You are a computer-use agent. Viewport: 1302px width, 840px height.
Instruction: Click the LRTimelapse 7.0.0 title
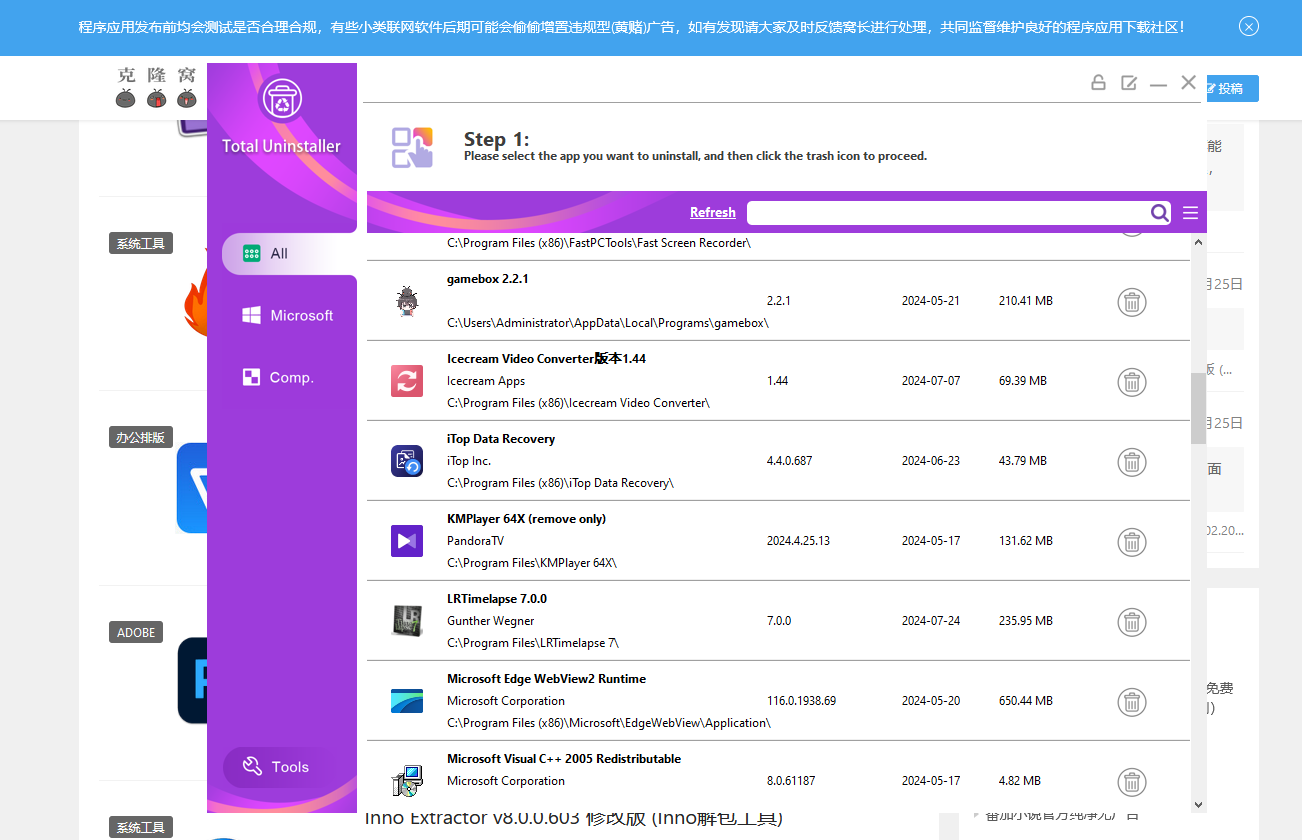[x=497, y=599]
